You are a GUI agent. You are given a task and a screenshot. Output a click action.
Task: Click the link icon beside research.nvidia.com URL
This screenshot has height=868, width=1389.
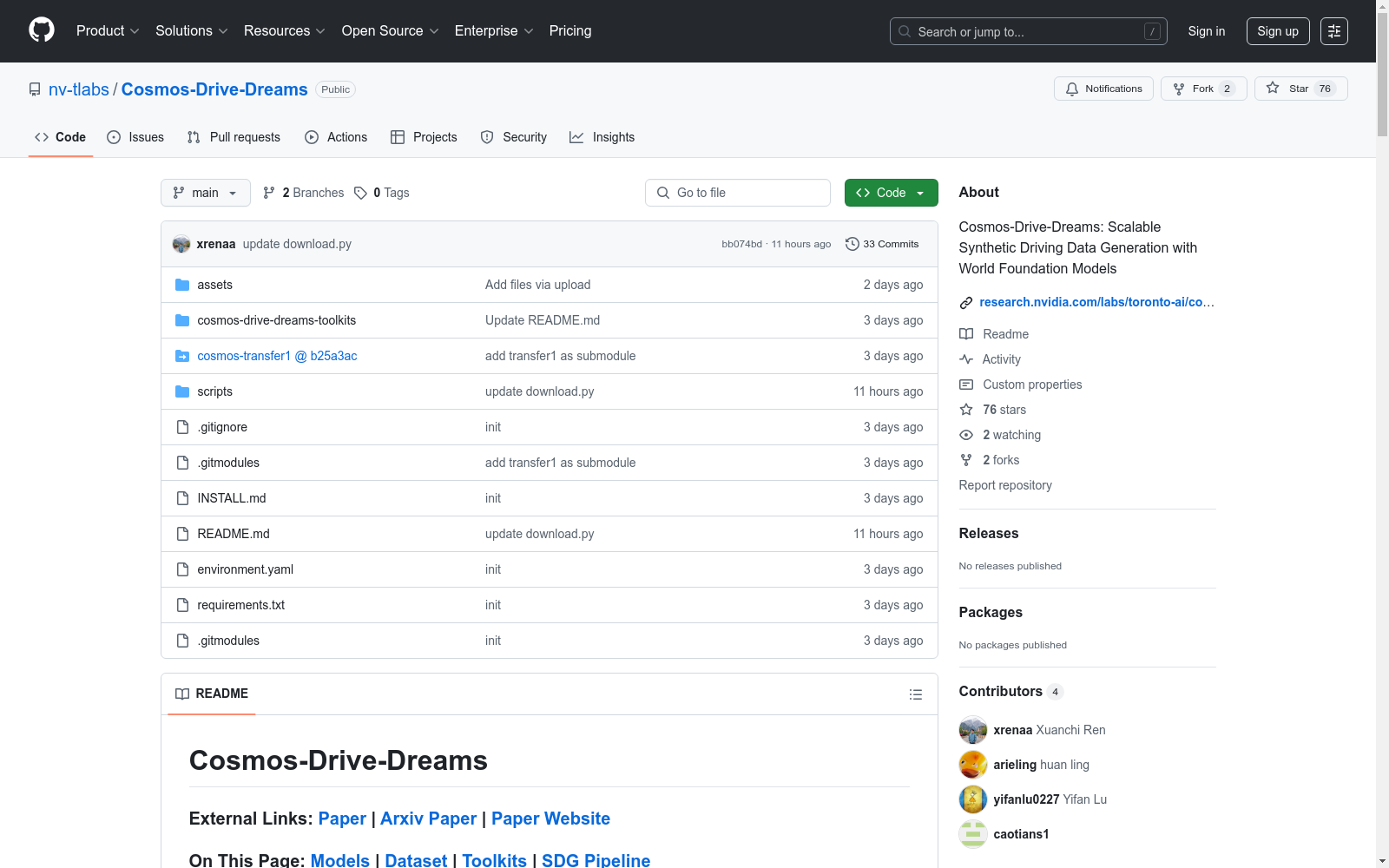(966, 303)
